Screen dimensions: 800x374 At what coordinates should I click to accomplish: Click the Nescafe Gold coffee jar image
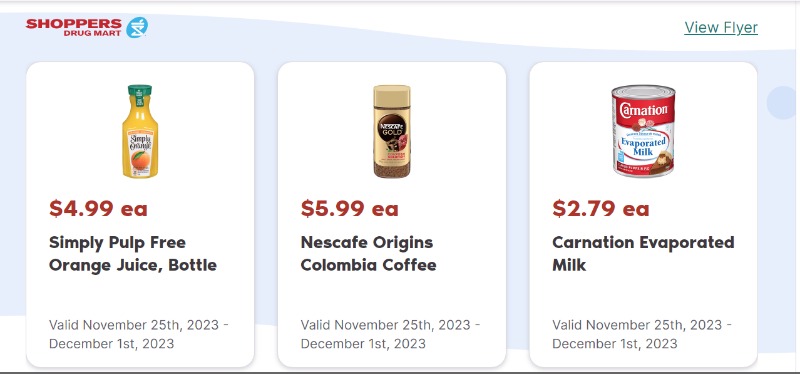tap(392, 131)
